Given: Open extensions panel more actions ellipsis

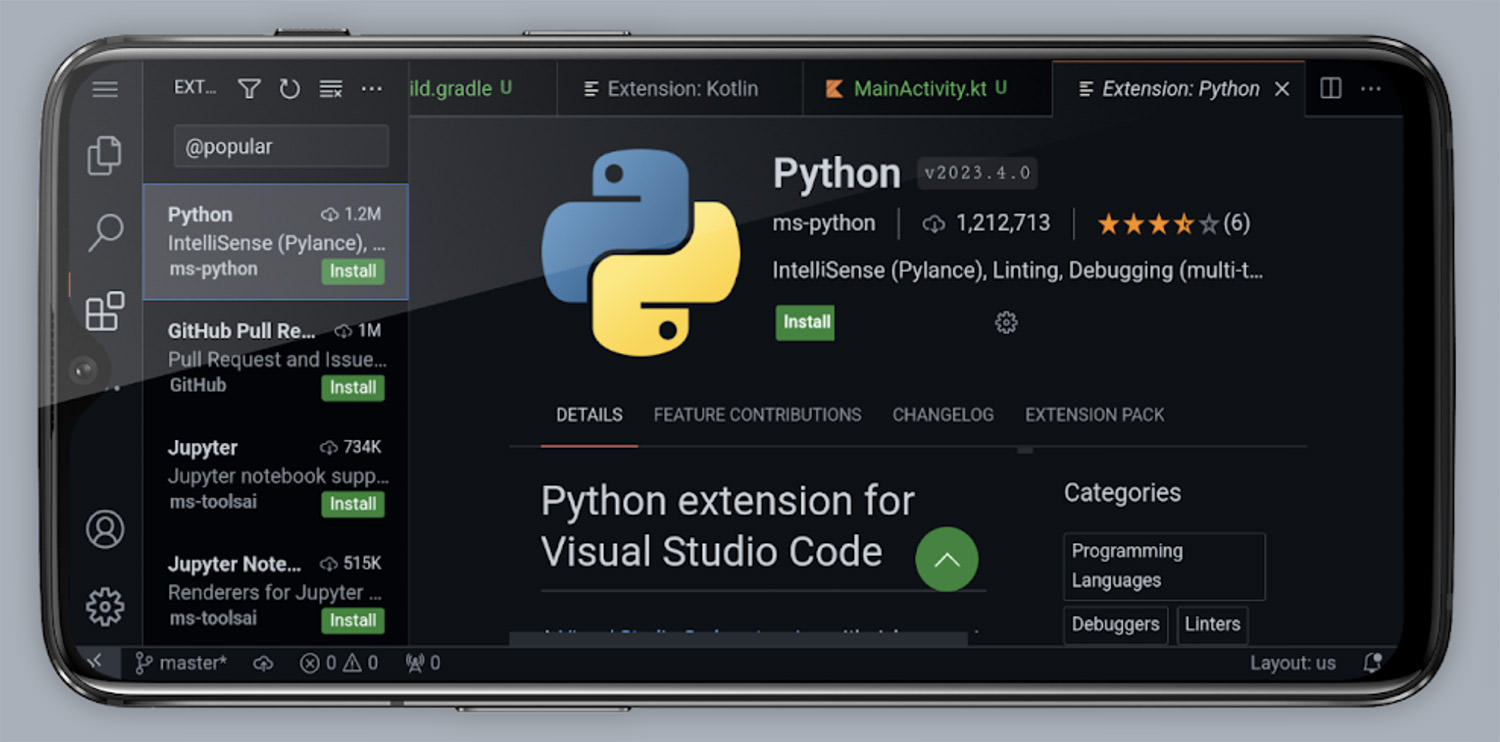Looking at the screenshot, I should click(372, 89).
